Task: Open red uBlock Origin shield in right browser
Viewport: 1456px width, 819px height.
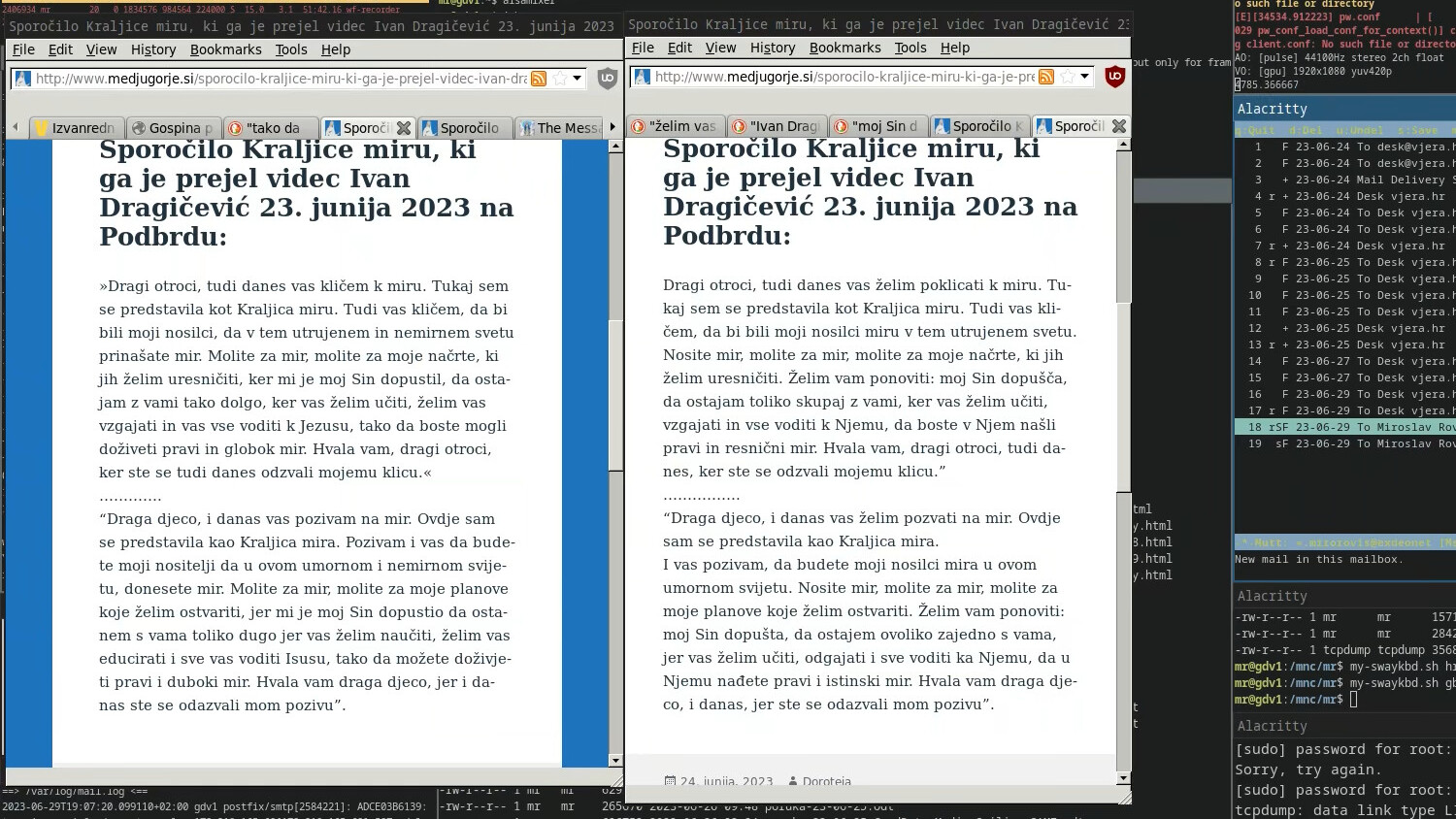Action: point(1114,77)
